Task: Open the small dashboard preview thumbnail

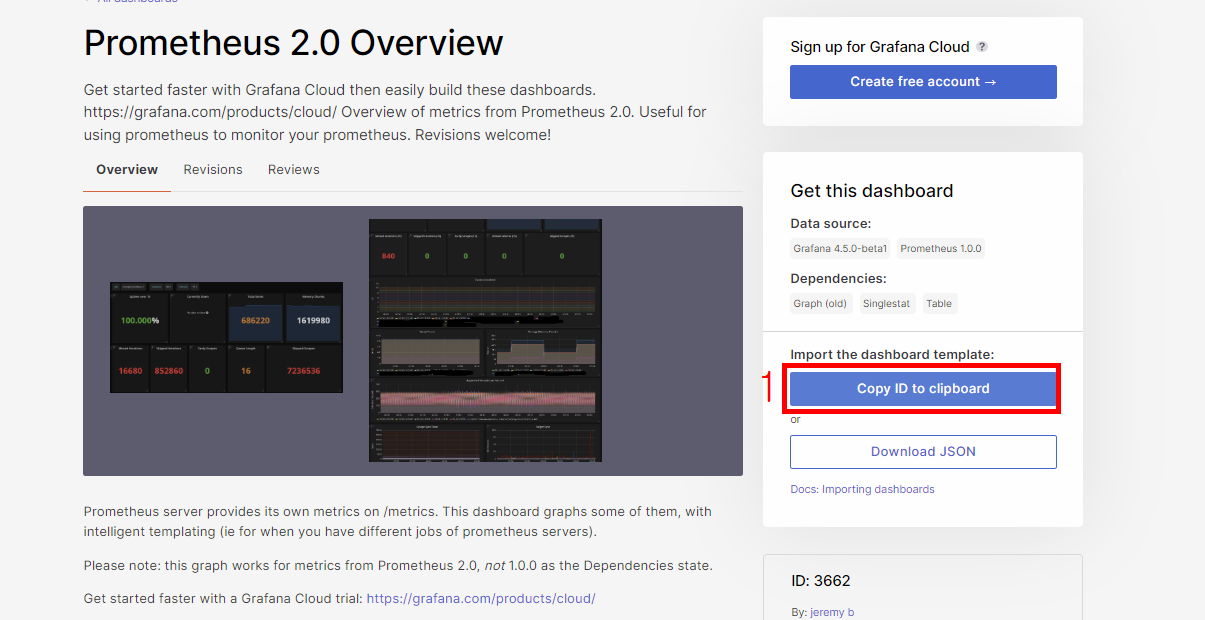Action: (x=226, y=337)
